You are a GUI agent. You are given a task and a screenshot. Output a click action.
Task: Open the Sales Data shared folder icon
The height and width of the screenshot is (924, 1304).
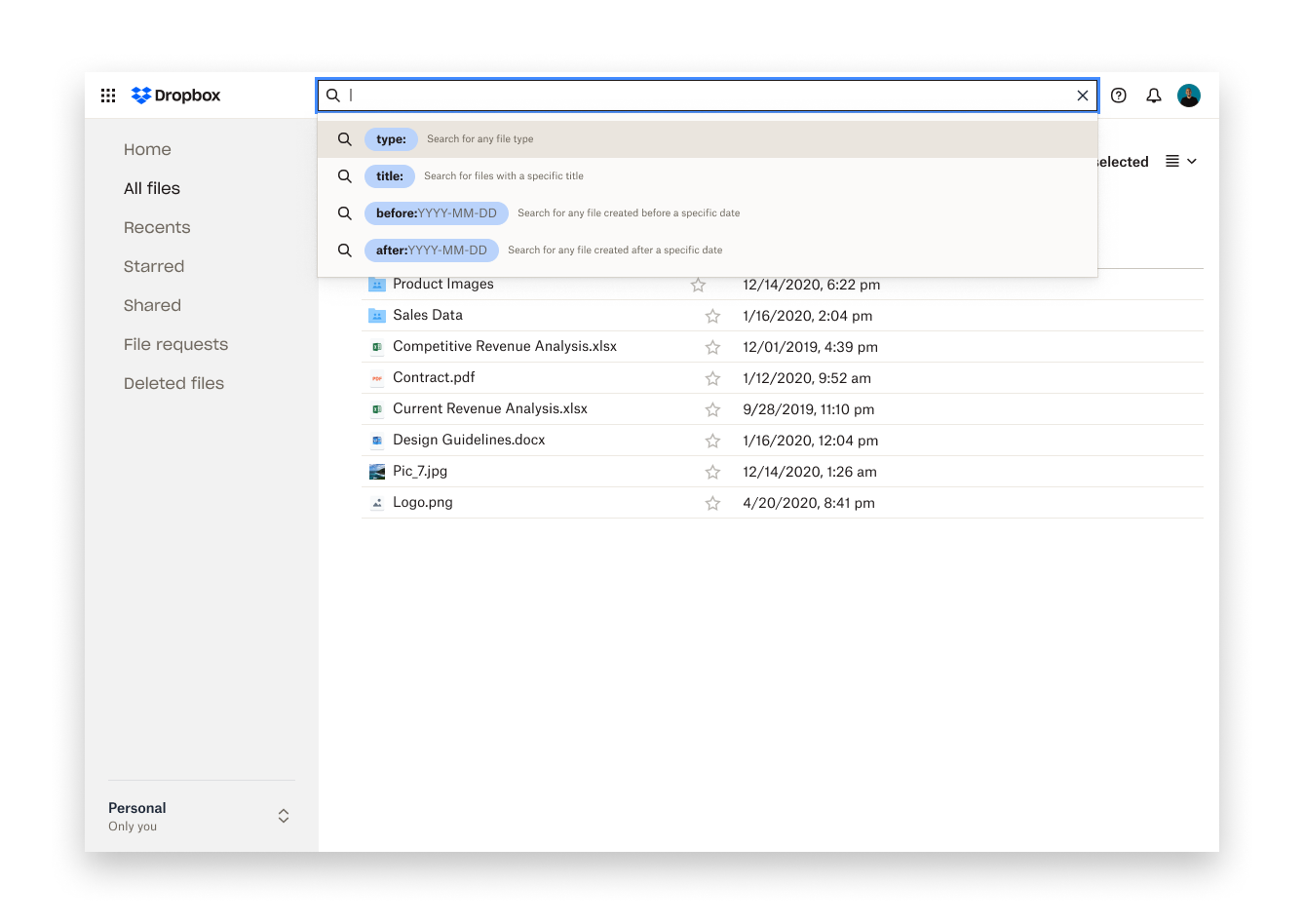coord(377,316)
